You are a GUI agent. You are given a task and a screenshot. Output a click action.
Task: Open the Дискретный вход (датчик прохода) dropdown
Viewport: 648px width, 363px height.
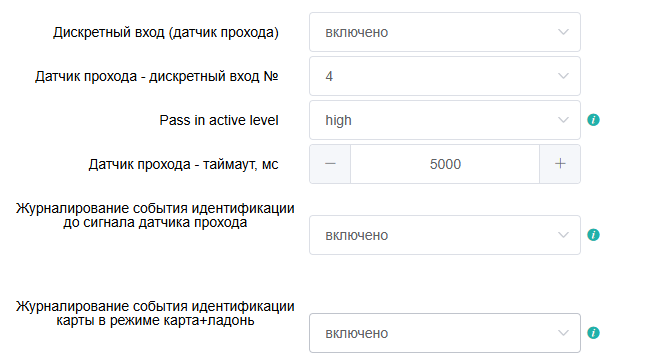(445, 32)
